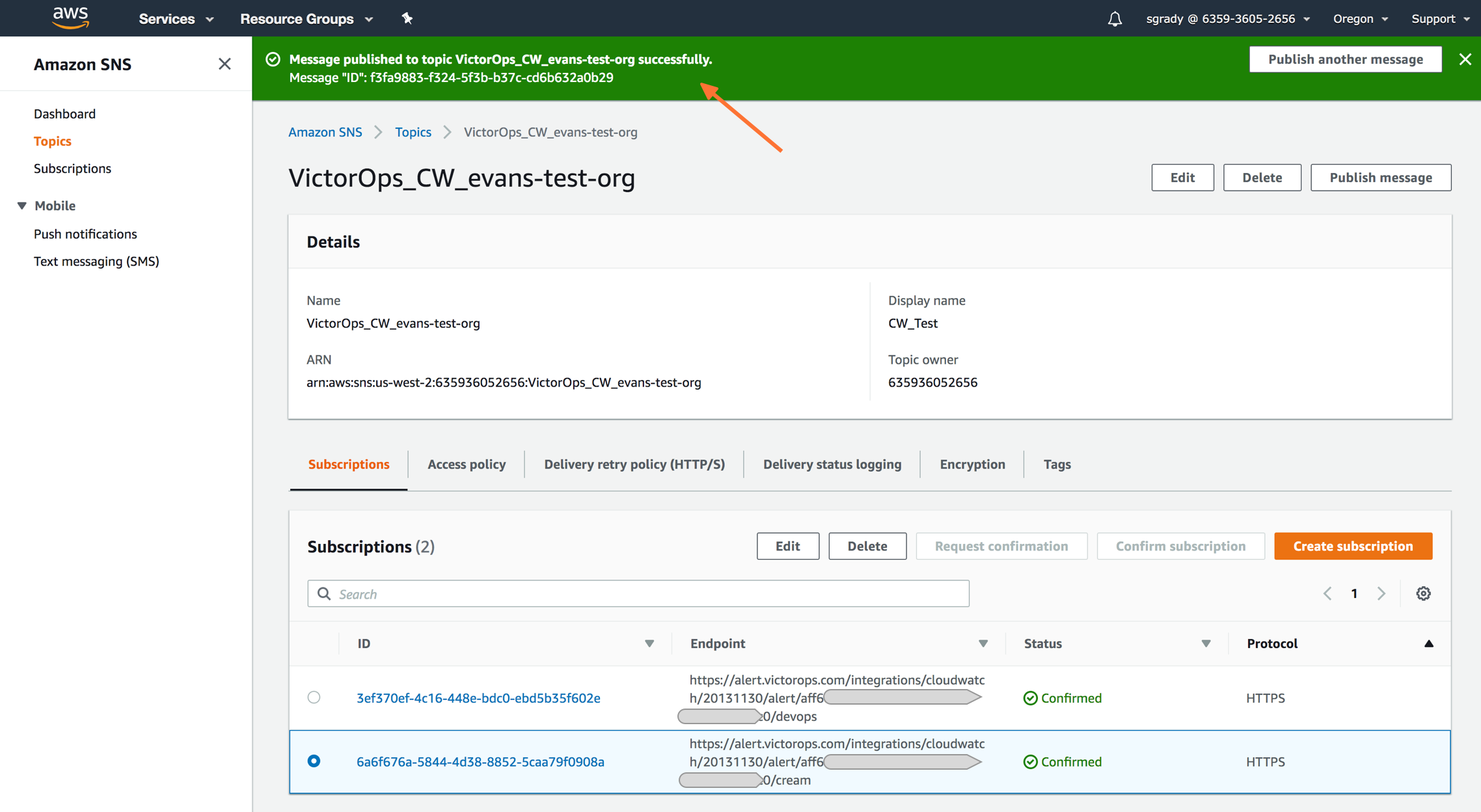Screen dimensions: 1481x812
Task: Dismiss the green success banner
Action: point(1465,59)
